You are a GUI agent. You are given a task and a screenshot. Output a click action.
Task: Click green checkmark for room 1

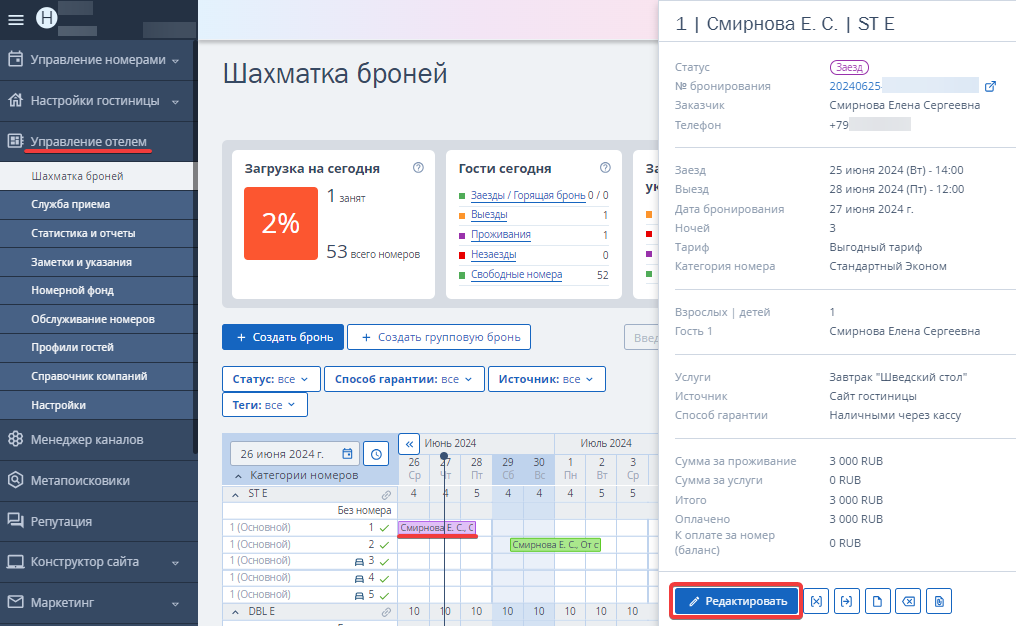384,528
